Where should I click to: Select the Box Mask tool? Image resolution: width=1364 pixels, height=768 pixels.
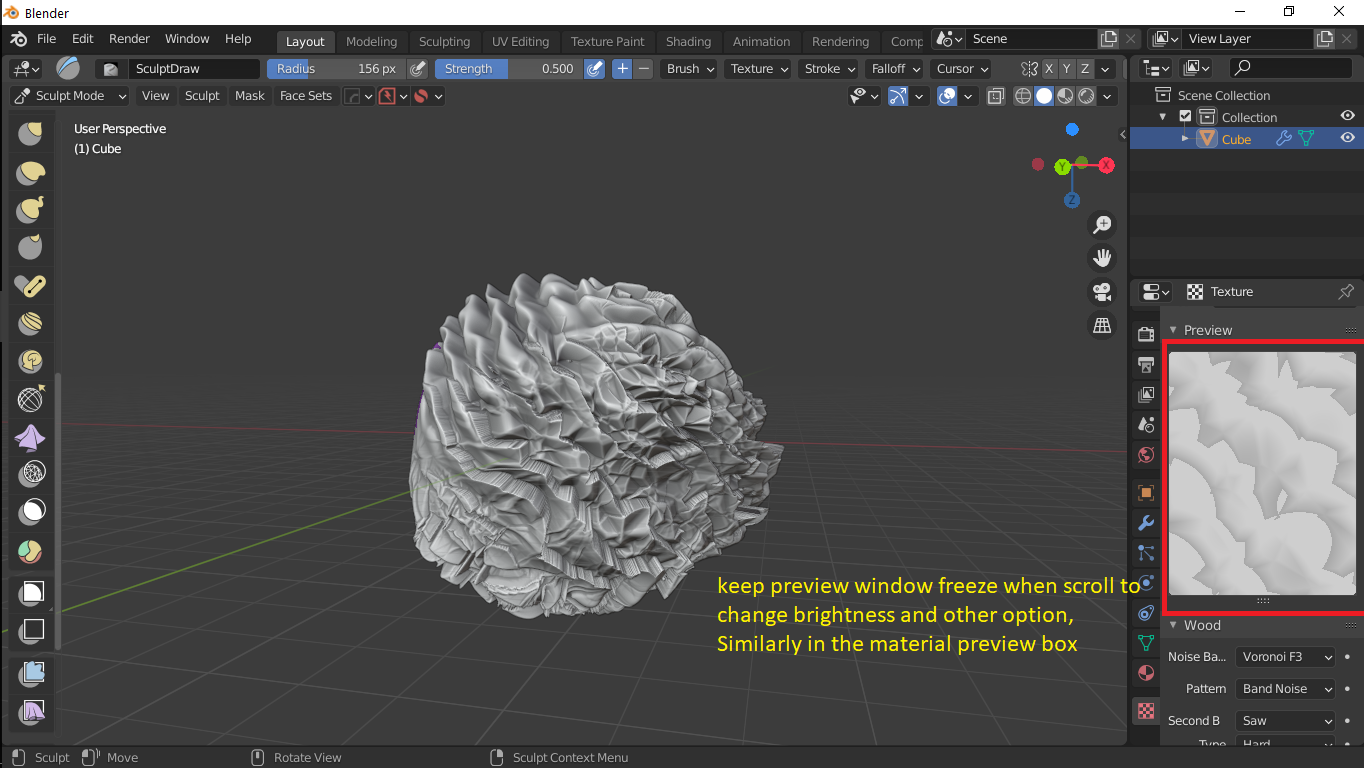[32, 592]
